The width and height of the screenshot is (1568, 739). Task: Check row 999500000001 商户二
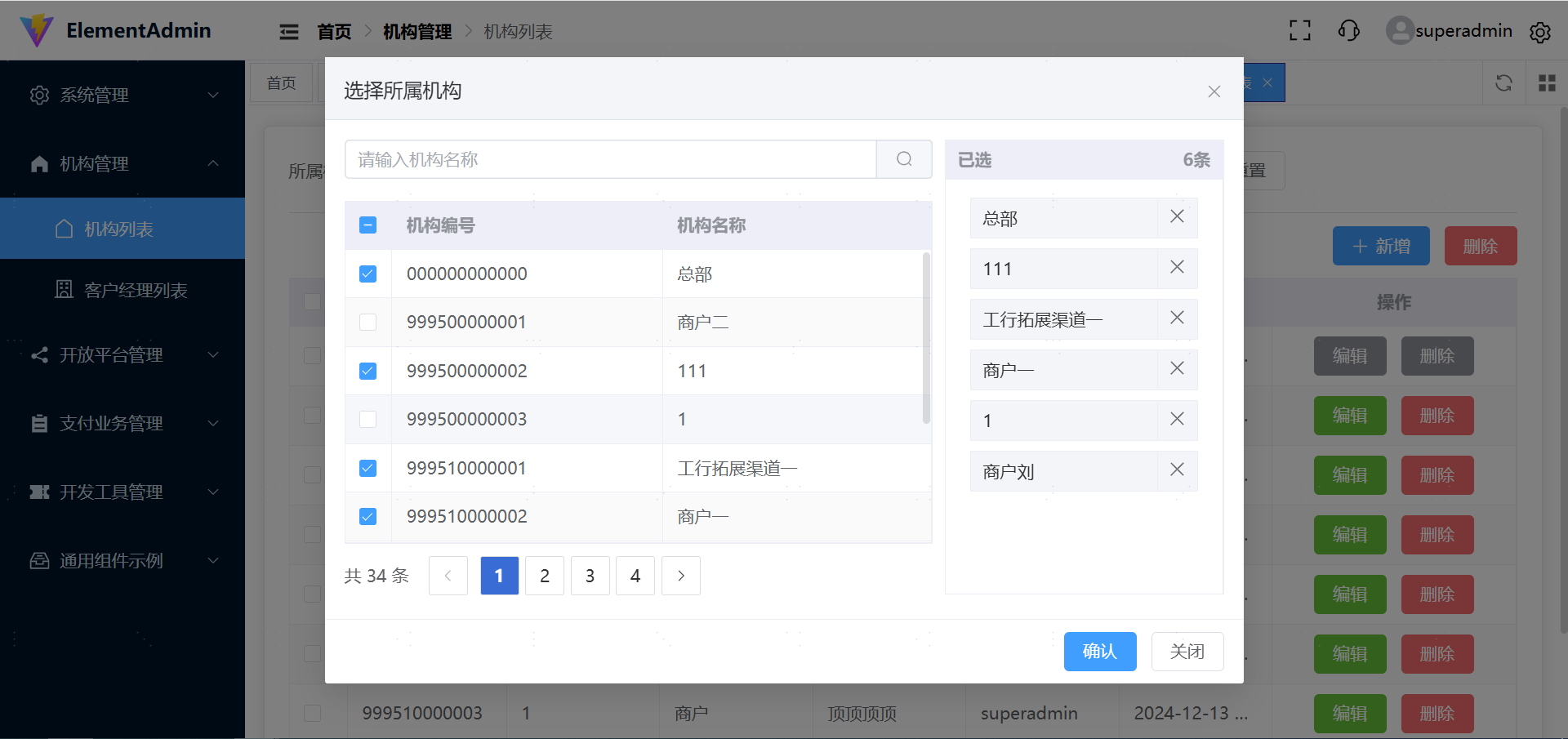pos(368,322)
